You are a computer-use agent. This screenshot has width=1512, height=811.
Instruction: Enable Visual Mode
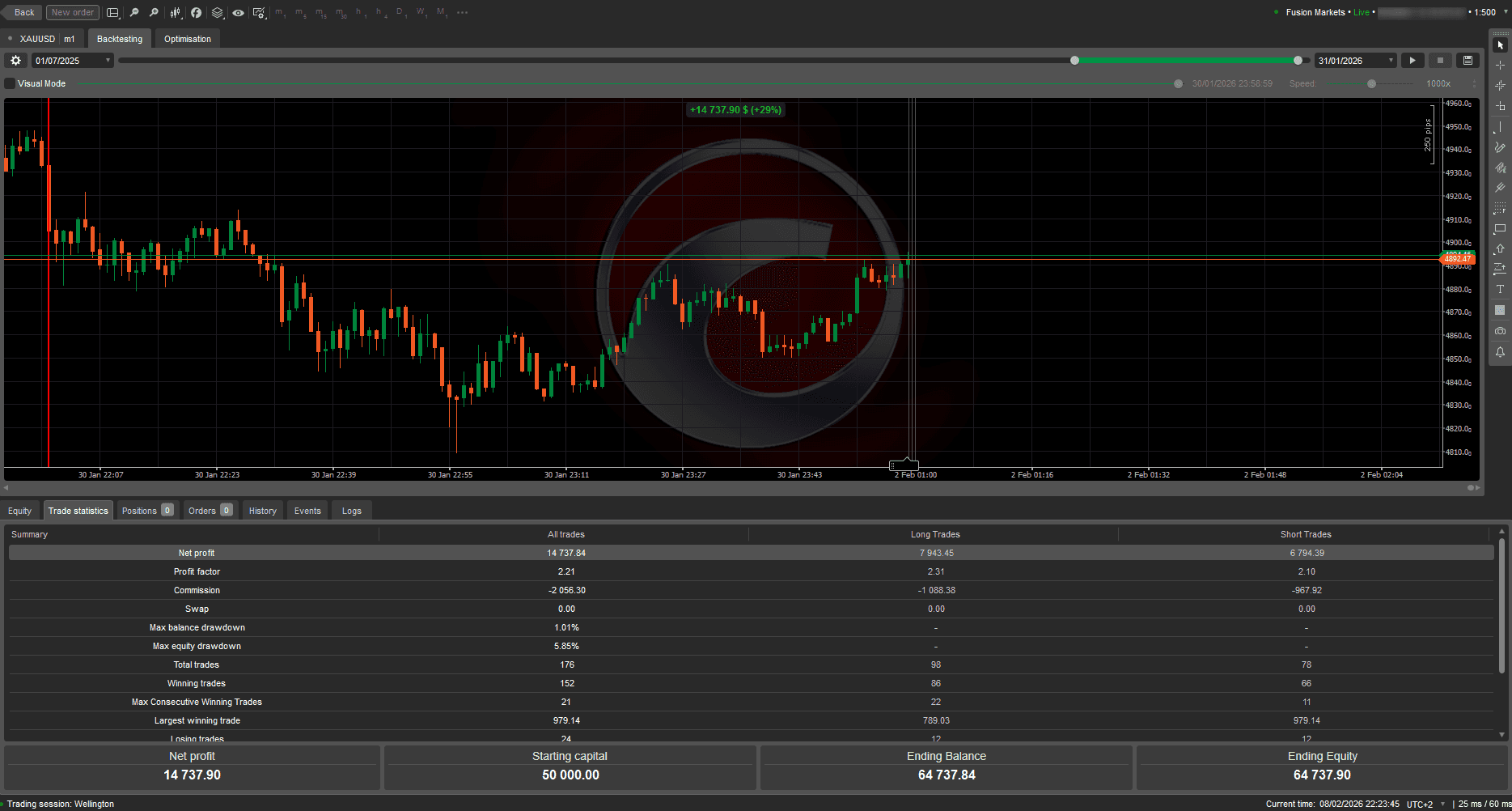coord(9,83)
